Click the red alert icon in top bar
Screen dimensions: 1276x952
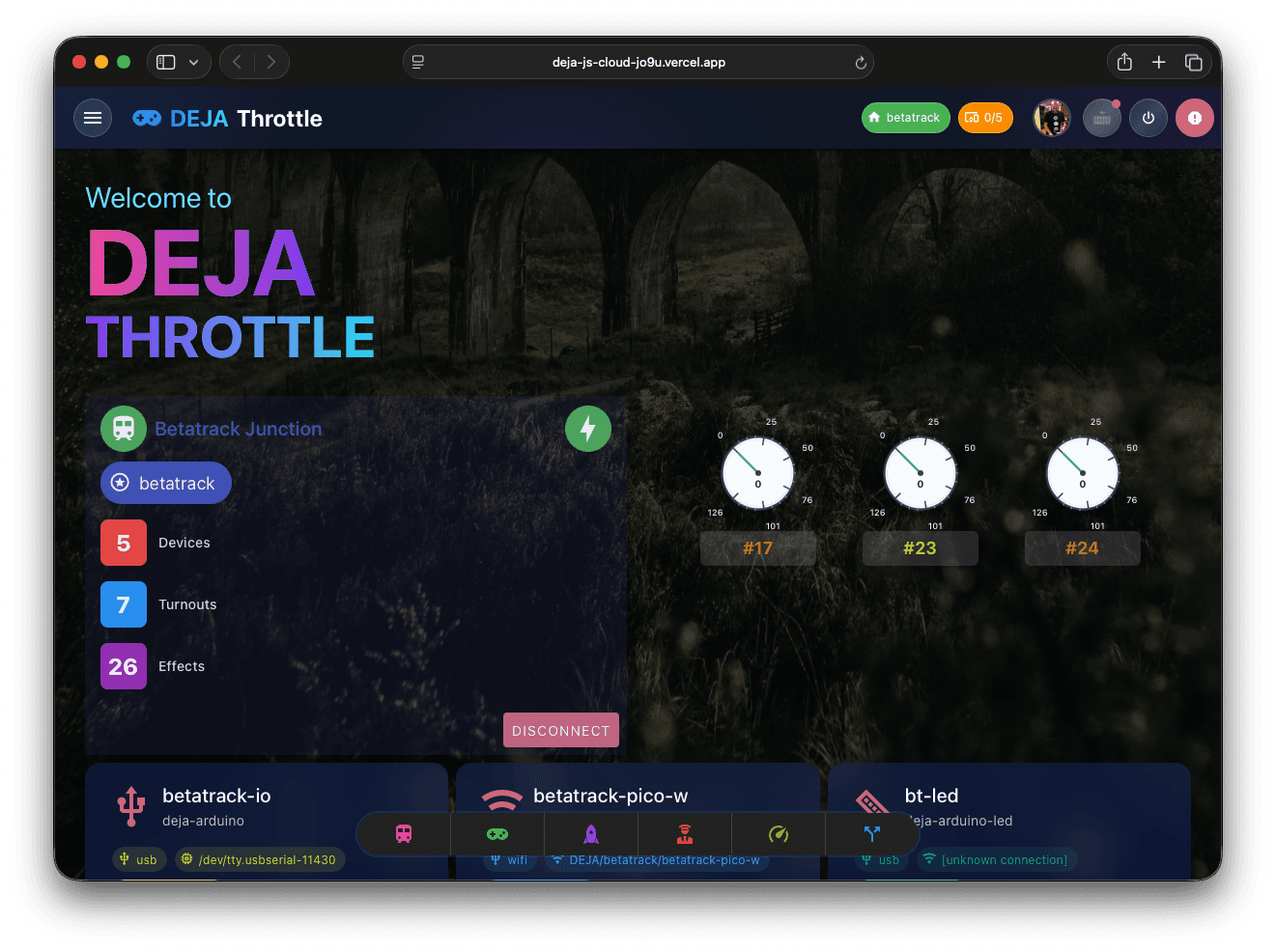[1195, 117]
